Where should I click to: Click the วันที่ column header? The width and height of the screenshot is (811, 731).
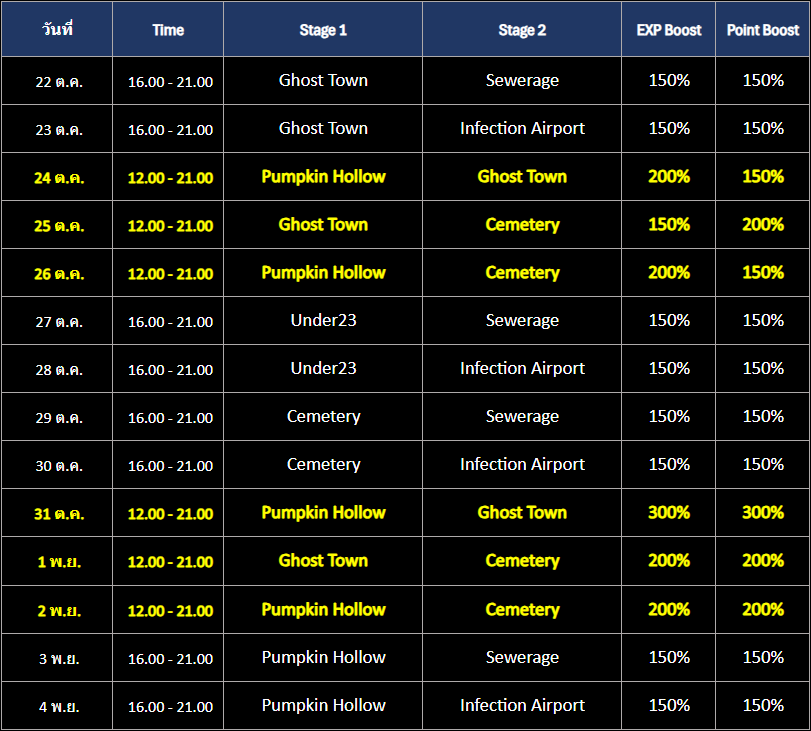pyautogui.click(x=57, y=29)
